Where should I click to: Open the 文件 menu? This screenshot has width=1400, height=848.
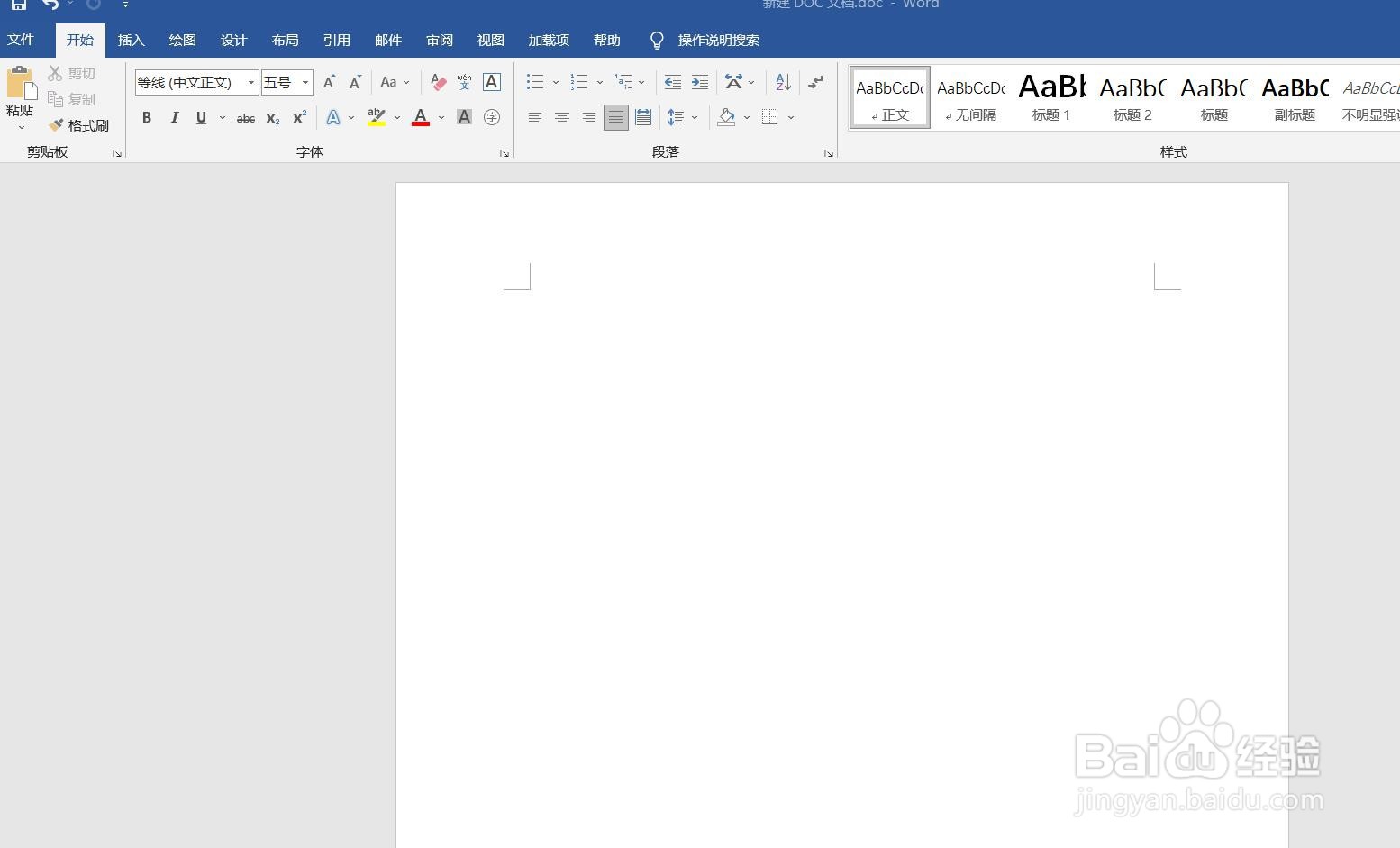(21, 41)
